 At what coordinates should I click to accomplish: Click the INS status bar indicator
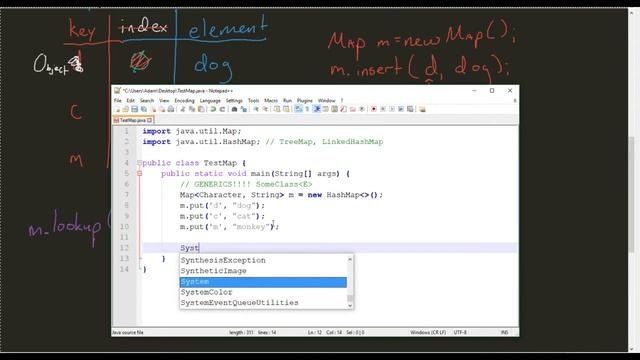tap(504, 332)
